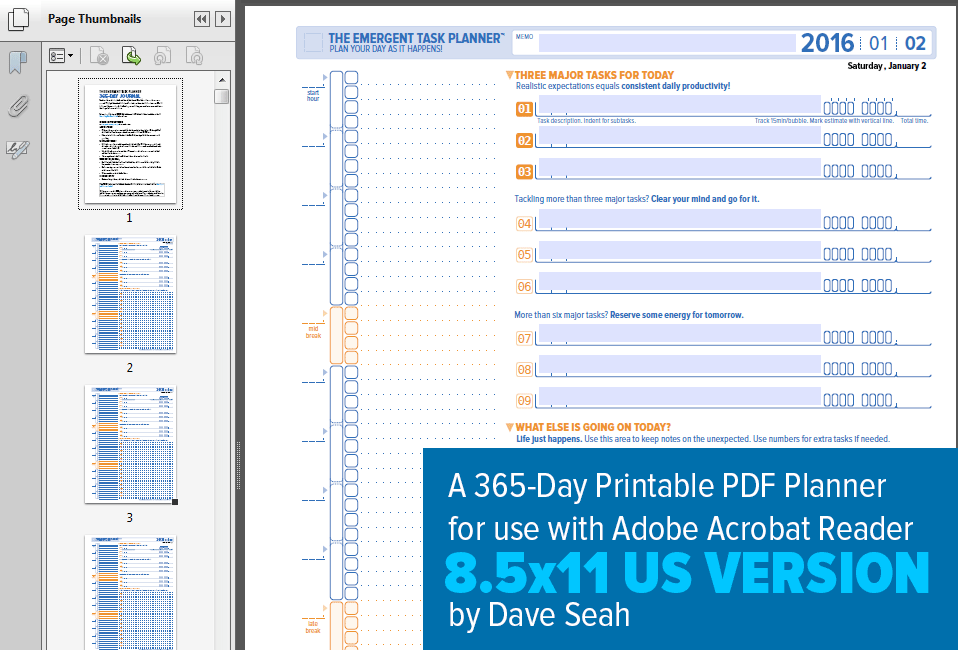Click the day "02" in date header
This screenshot has height=650, width=958.
tap(915, 43)
